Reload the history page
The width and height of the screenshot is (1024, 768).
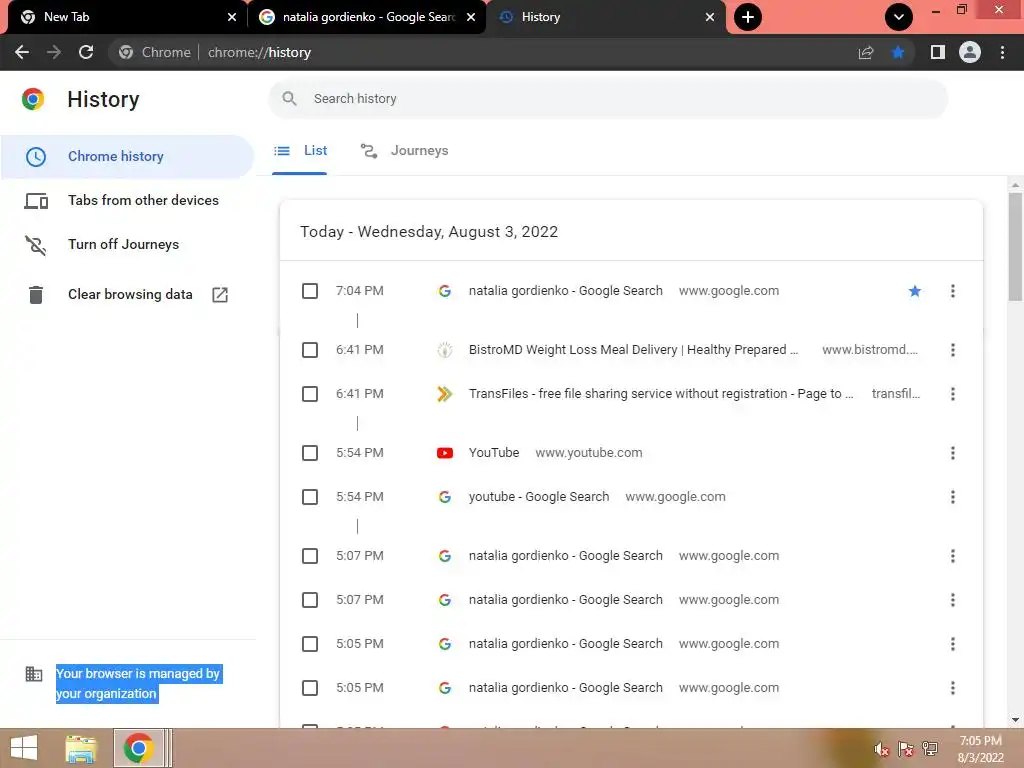click(x=86, y=52)
